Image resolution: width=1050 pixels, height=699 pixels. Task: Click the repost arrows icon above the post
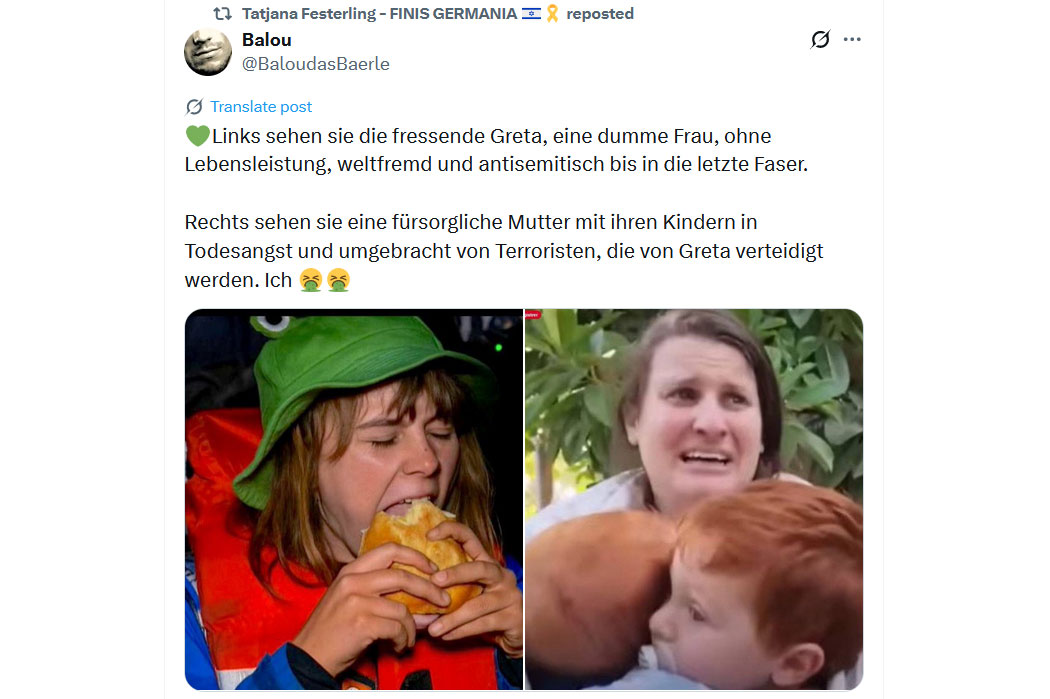tap(223, 14)
